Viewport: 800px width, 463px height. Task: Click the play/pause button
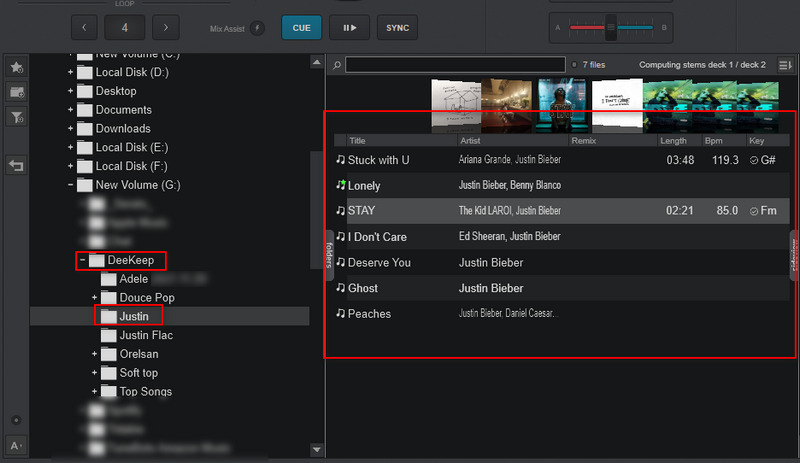pyautogui.click(x=349, y=28)
